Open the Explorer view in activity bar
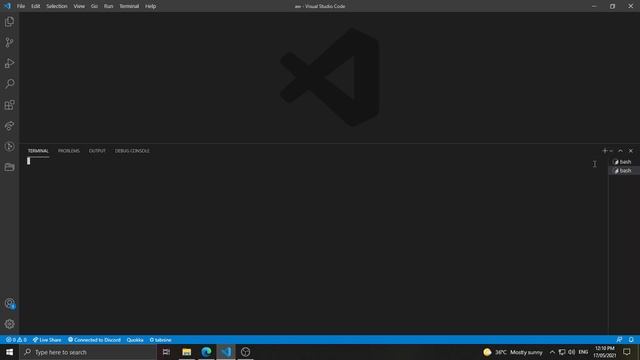 coord(9,22)
